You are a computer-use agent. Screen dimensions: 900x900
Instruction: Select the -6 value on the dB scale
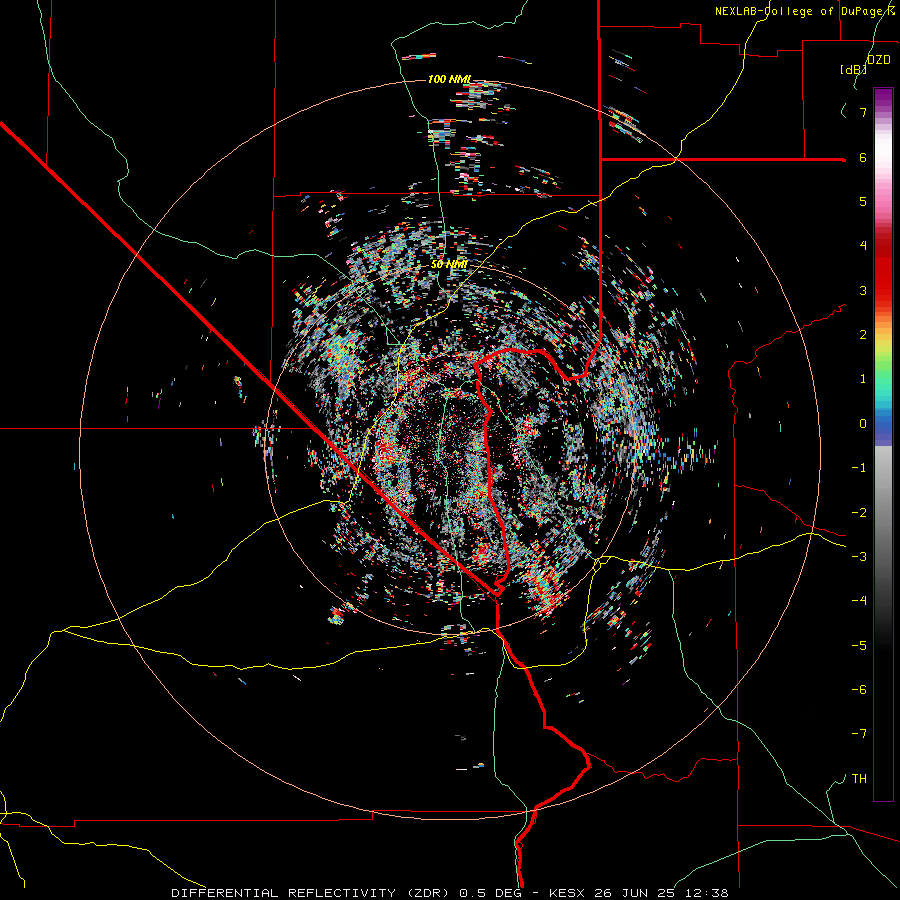pyautogui.click(x=859, y=690)
